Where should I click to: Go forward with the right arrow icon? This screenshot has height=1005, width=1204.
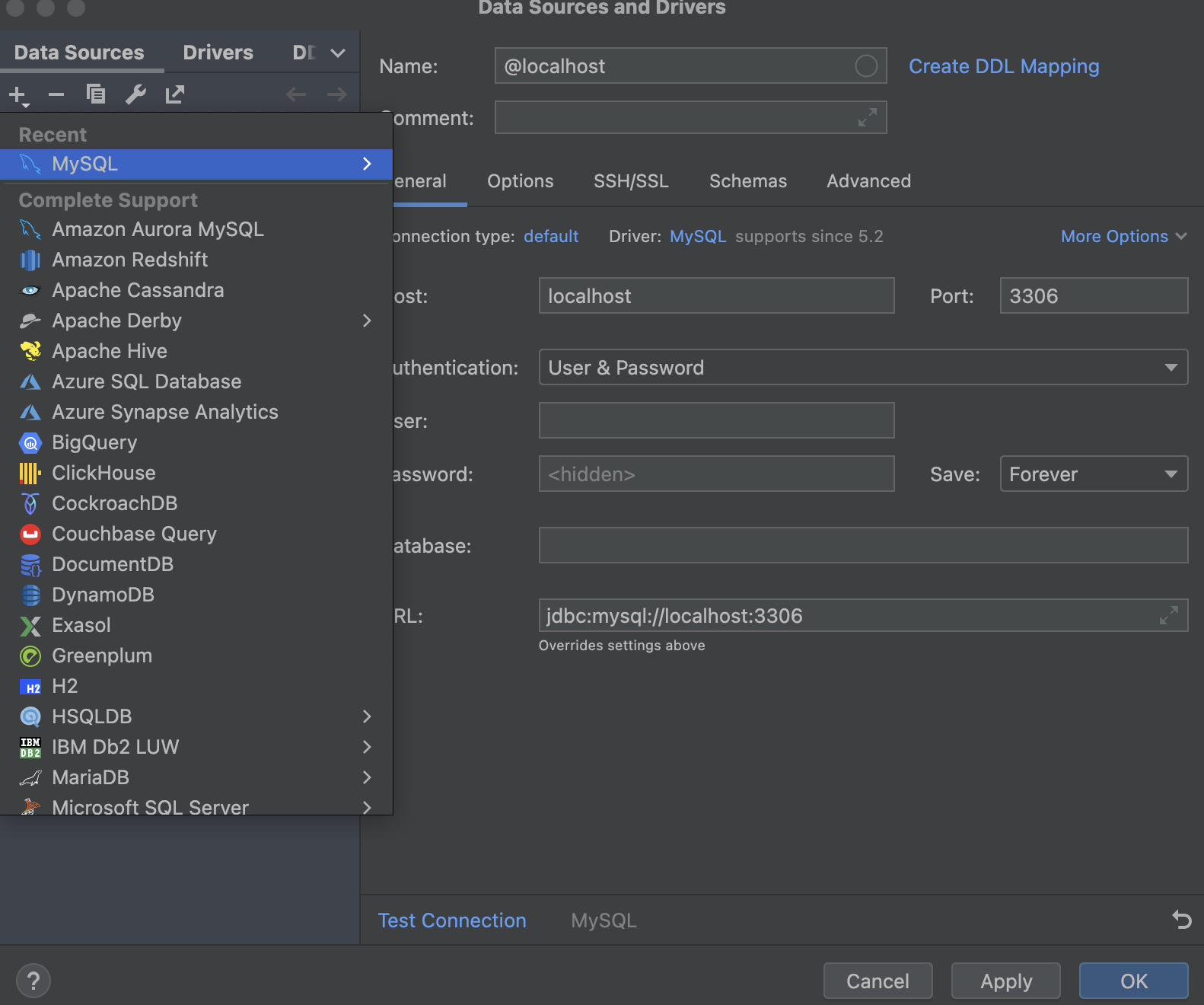(x=336, y=94)
